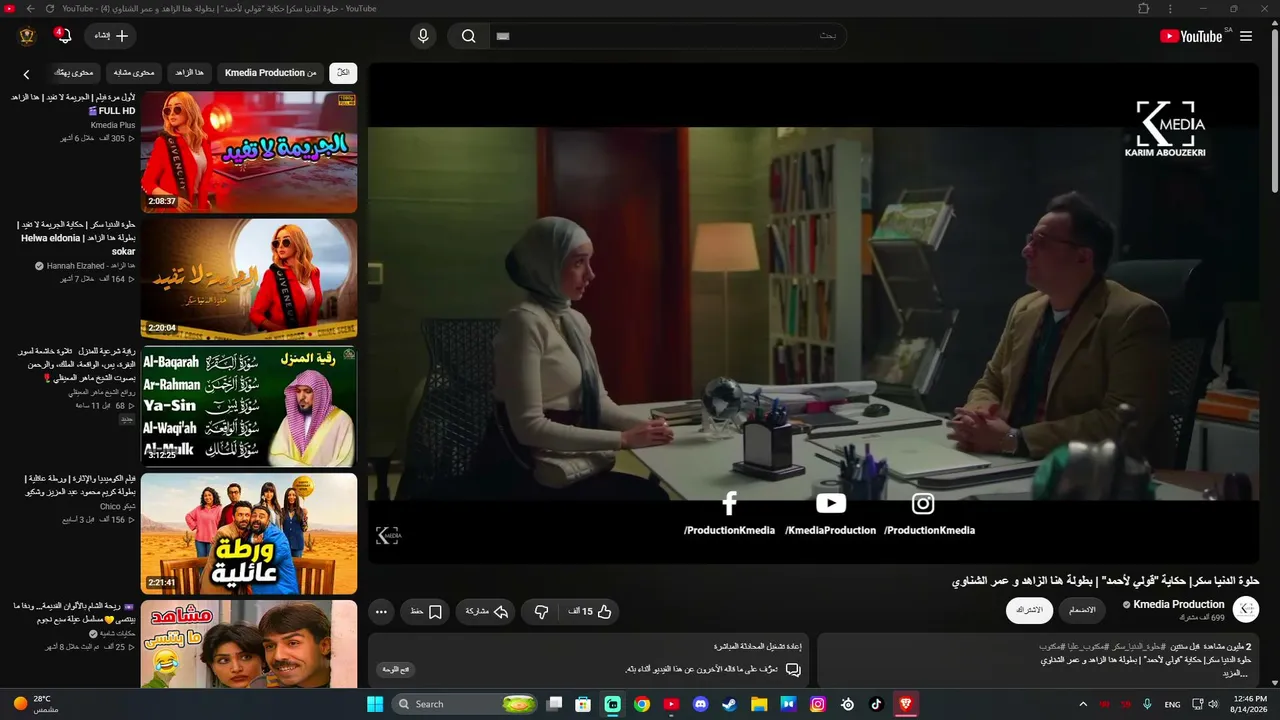Go back with the browser back arrow
The width and height of the screenshot is (1280, 720).
30,8
